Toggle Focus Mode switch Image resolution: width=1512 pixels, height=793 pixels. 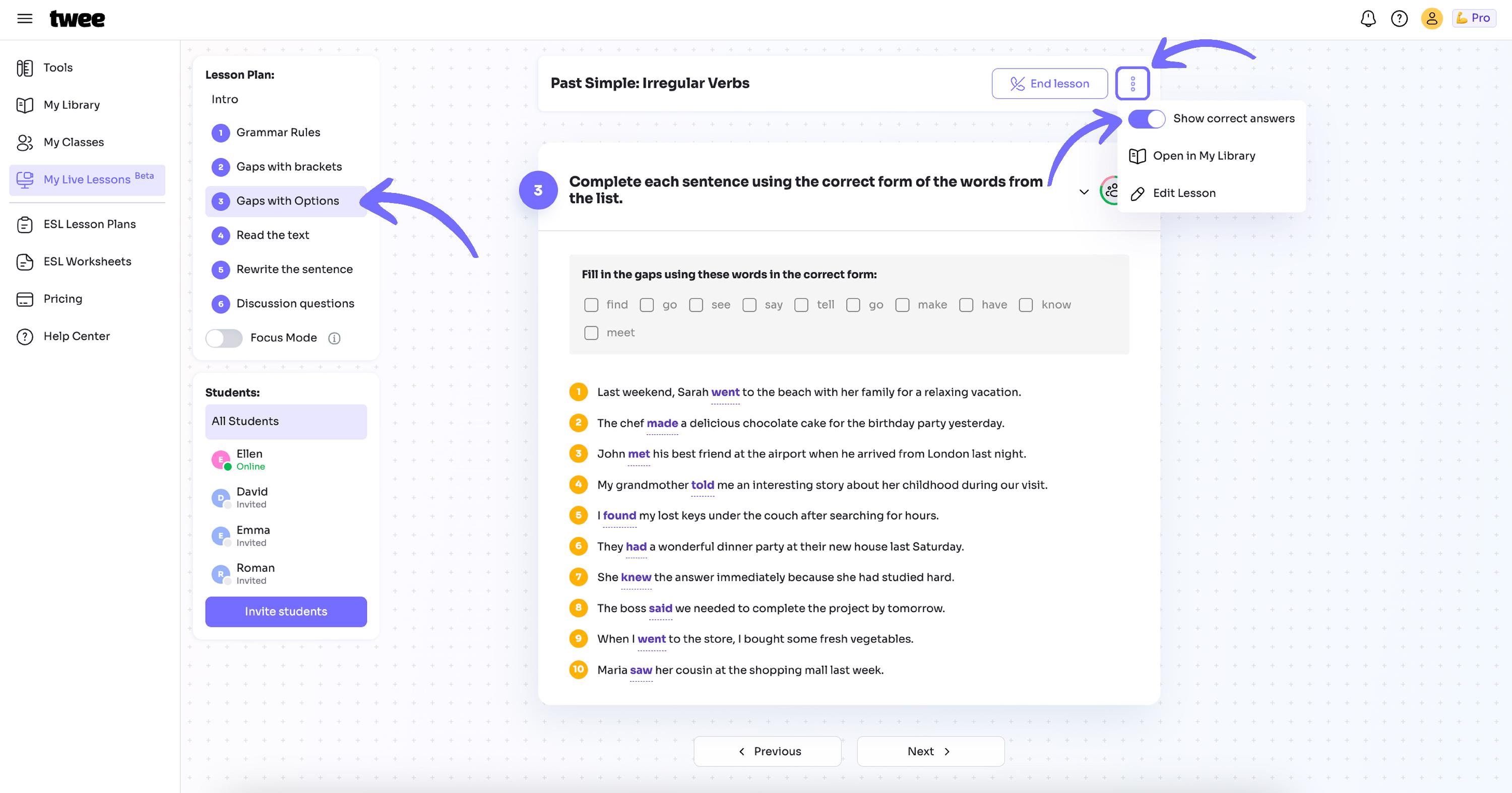224,339
